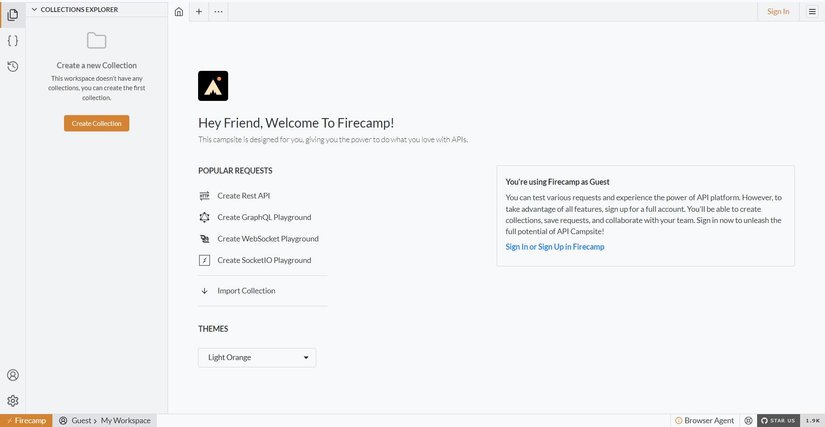Select Create Rest API
Image resolution: width=825 pixels, height=427 pixels.
pos(243,196)
